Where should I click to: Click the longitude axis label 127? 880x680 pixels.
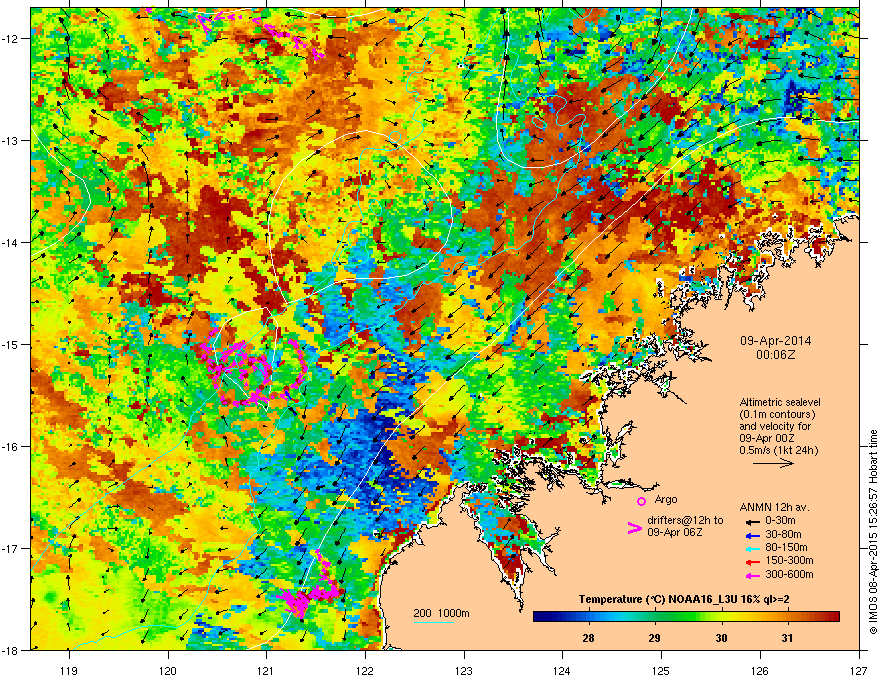859,670
